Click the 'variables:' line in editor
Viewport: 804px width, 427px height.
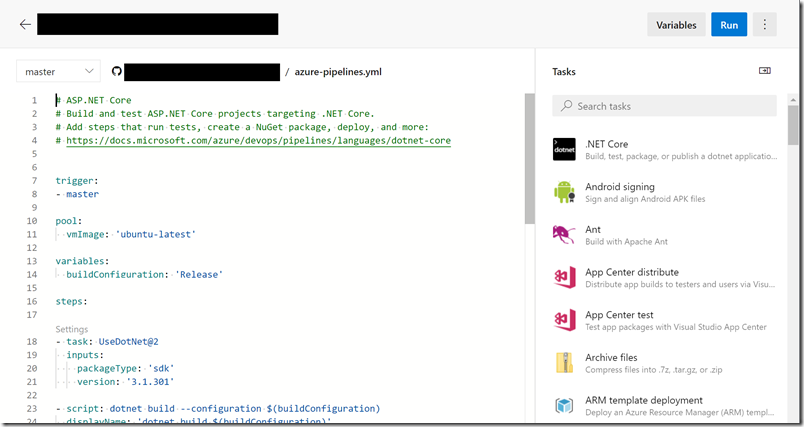(82, 261)
